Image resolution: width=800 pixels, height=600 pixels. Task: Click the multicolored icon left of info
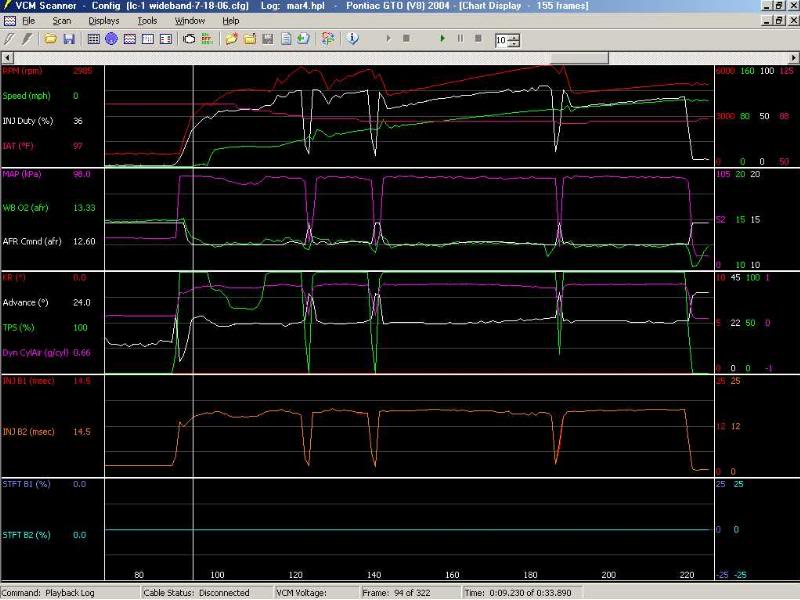328,39
